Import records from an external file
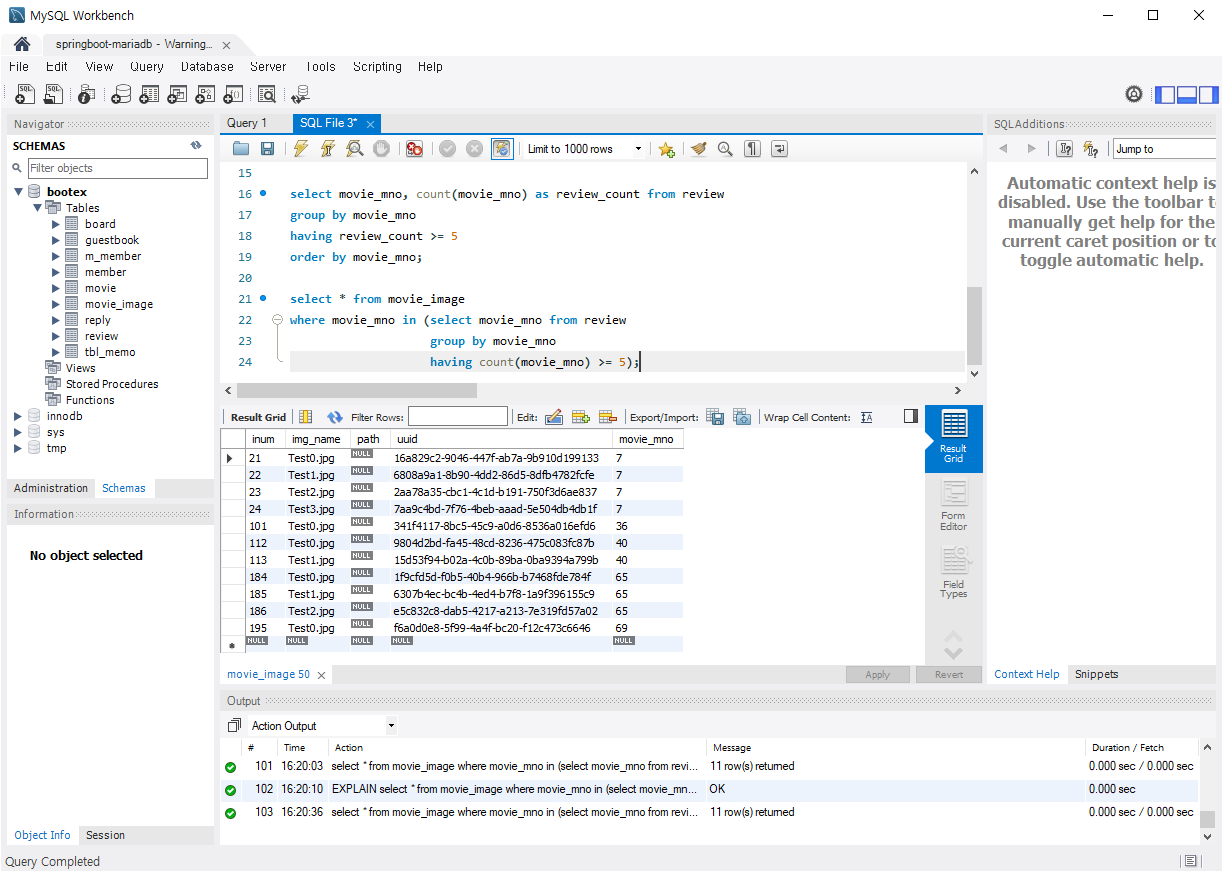 pos(742,417)
